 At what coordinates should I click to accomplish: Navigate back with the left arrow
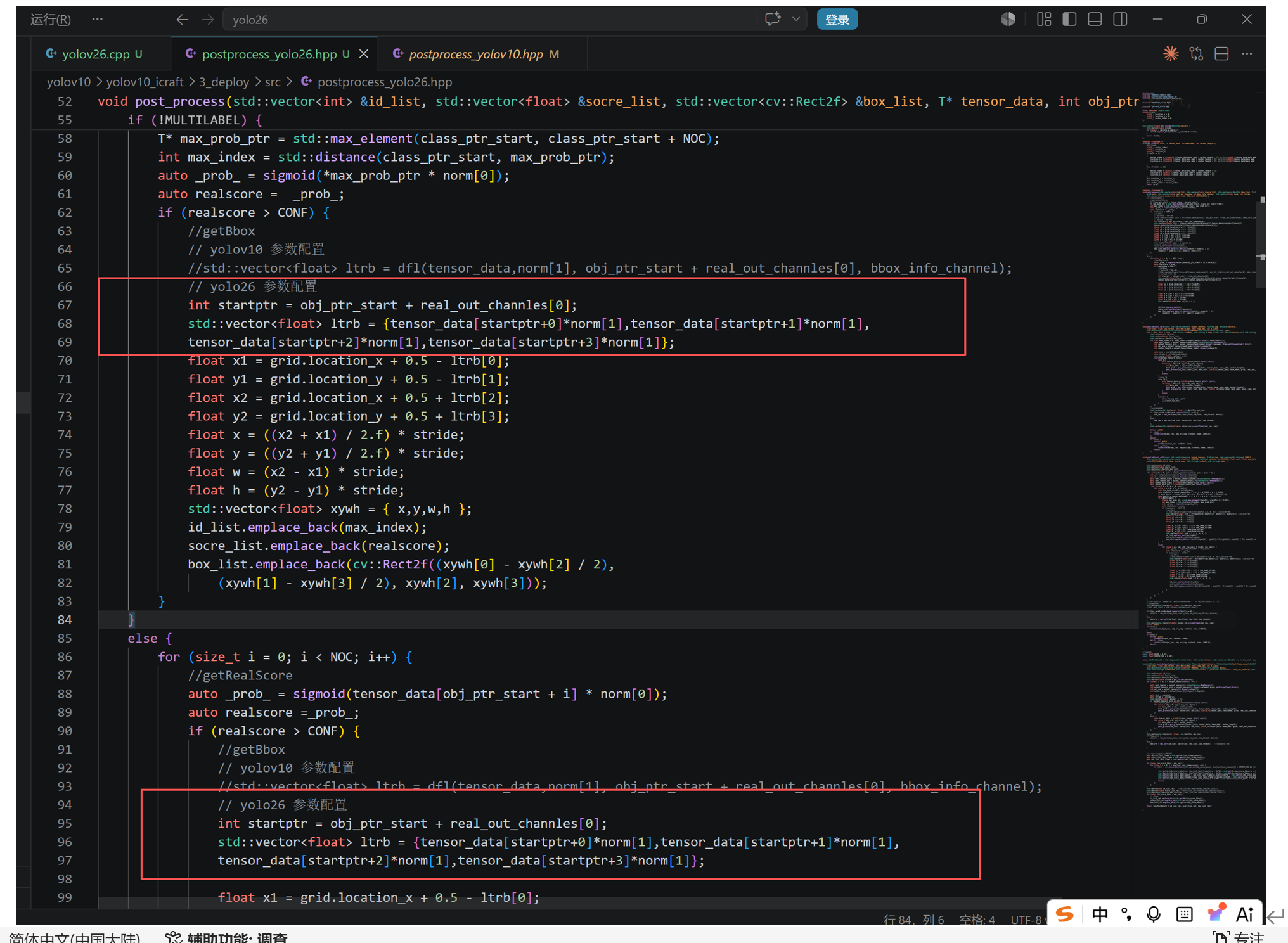click(182, 20)
